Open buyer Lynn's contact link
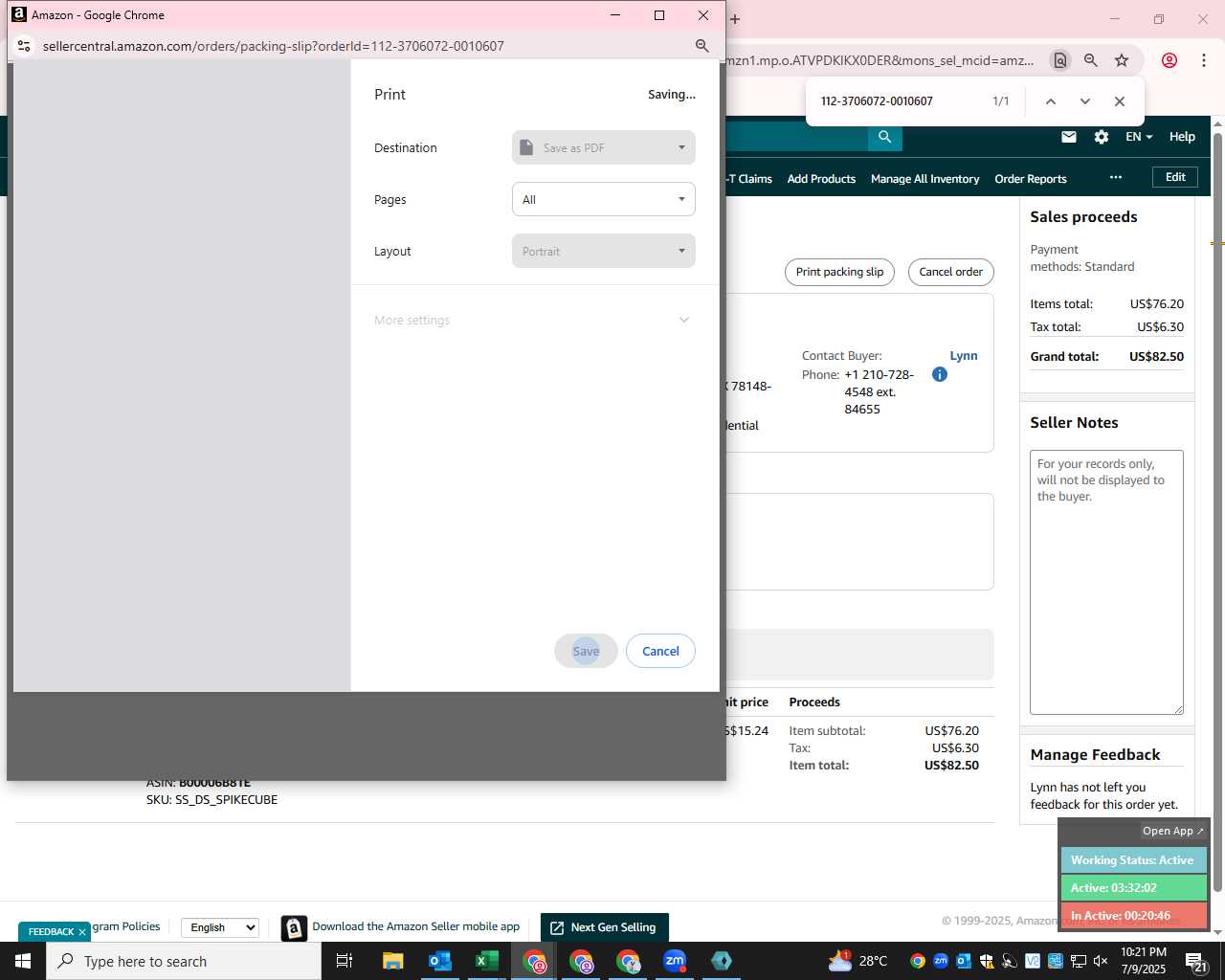The image size is (1225, 980). 964,355
